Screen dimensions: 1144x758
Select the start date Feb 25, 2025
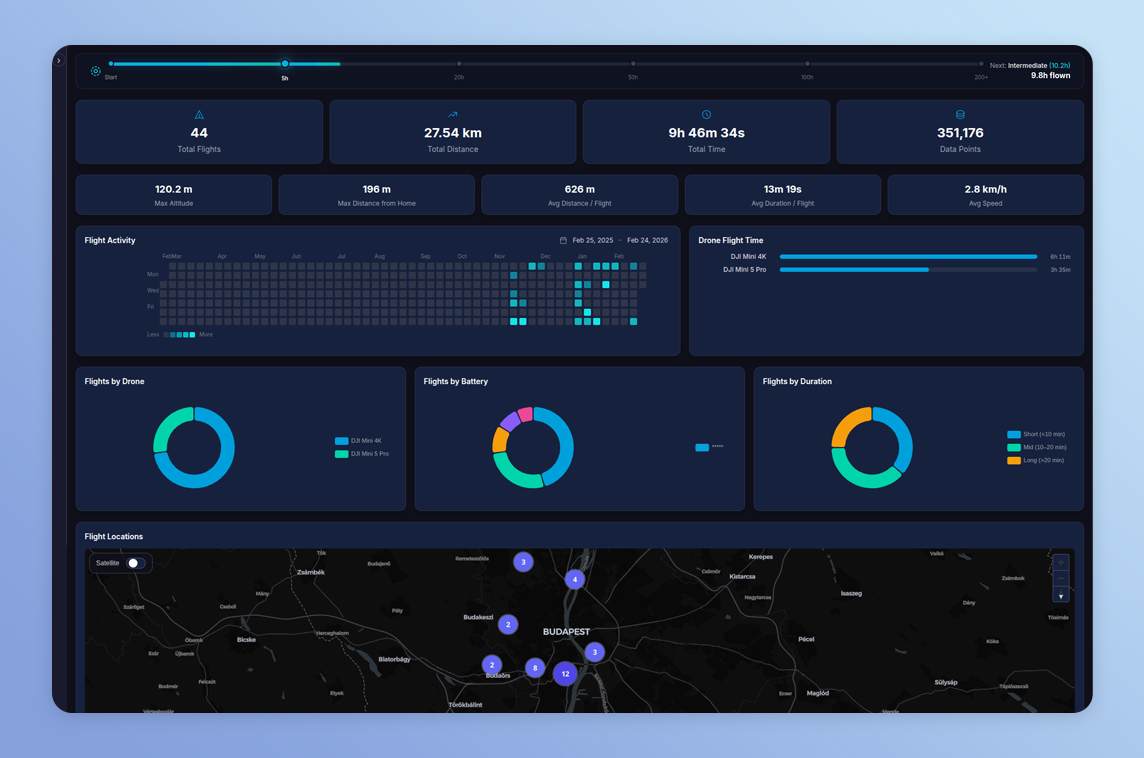click(x=591, y=241)
